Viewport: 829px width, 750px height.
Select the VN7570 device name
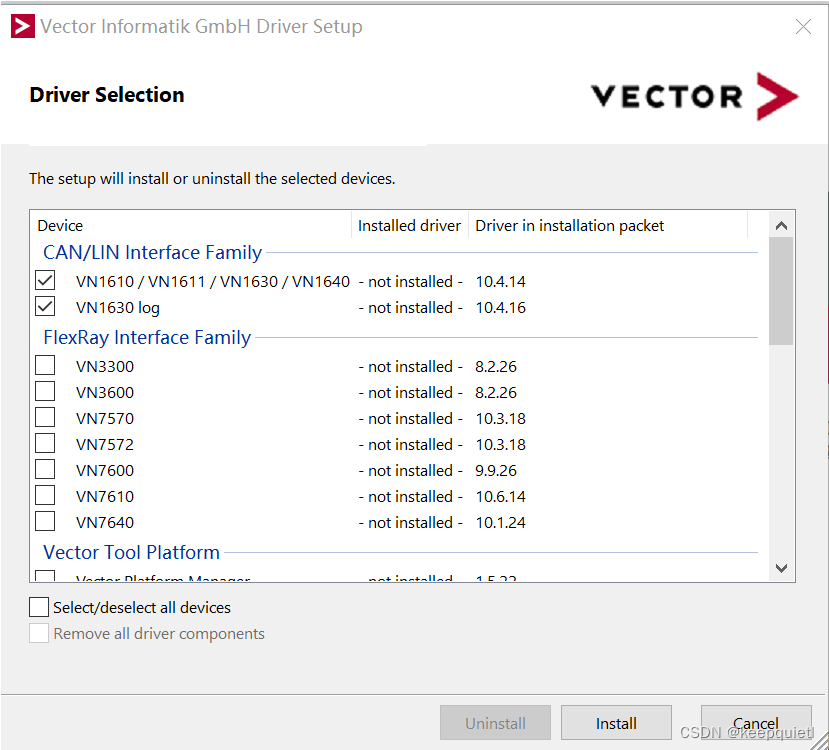point(105,419)
